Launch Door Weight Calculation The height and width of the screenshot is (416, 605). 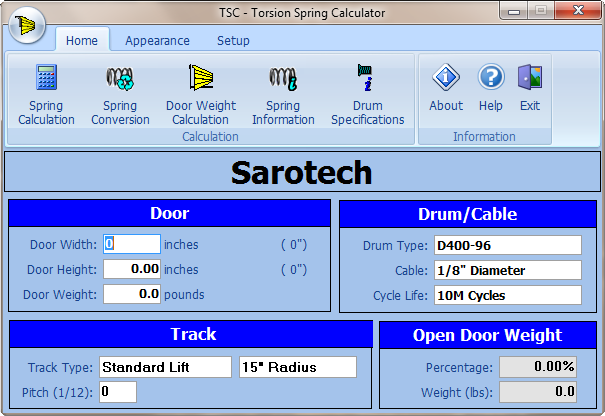click(x=200, y=95)
